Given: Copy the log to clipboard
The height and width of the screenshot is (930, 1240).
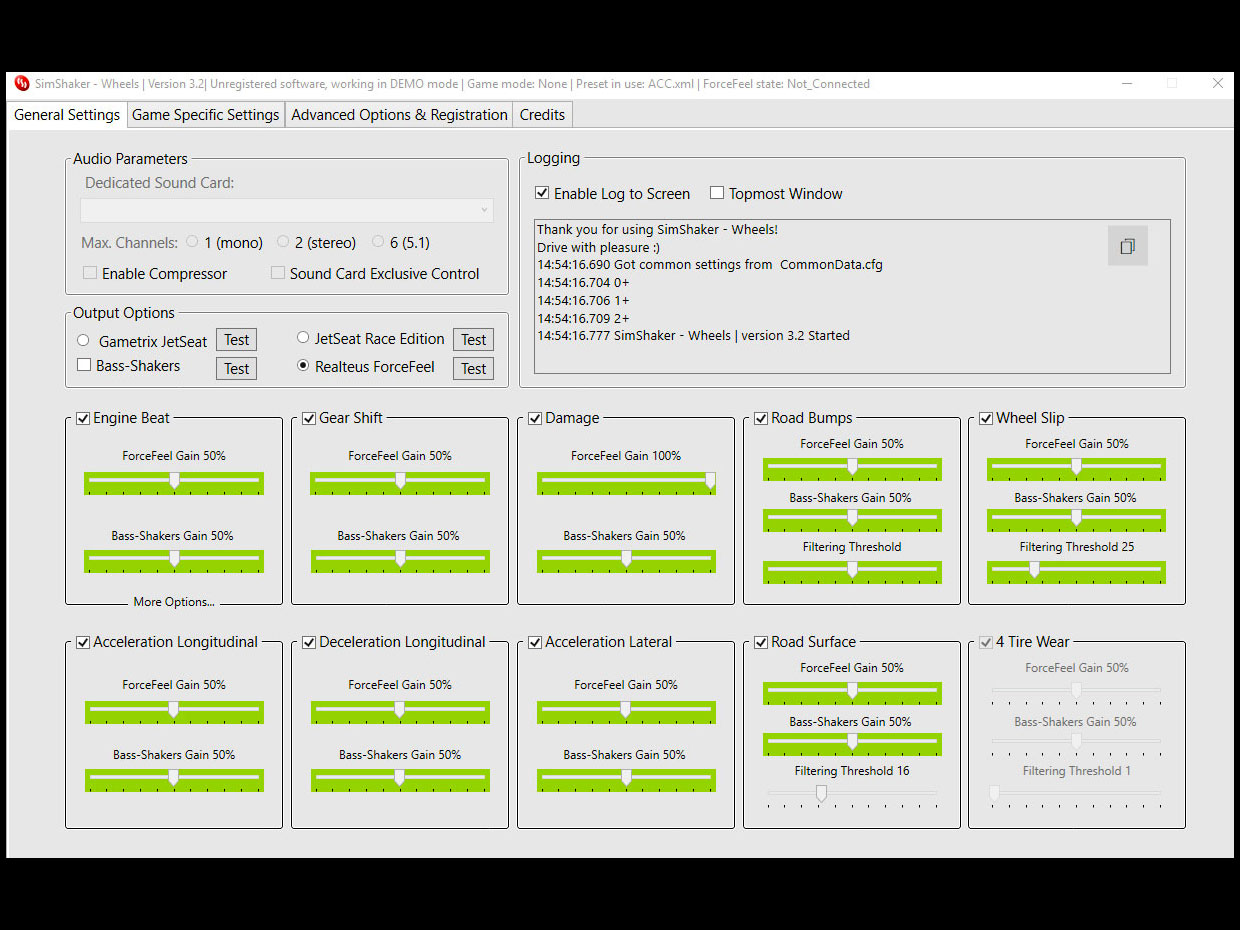Looking at the screenshot, I should (x=1127, y=246).
